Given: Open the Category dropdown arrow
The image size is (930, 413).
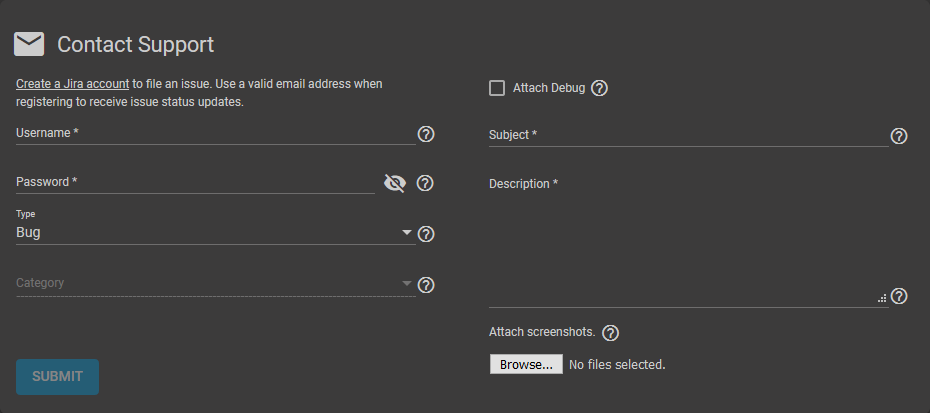Looking at the screenshot, I should click(x=407, y=283).
